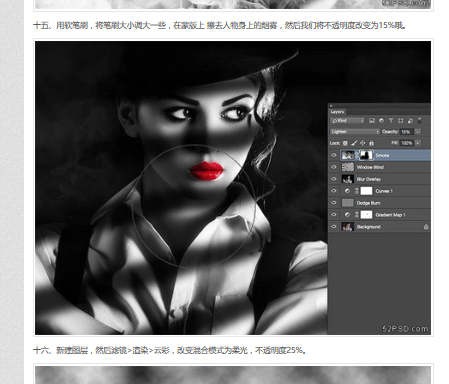The width and height of the screenshot is (449, 384).
Task: Hide the Curves 1 layer
Action: tap(334, 191)
